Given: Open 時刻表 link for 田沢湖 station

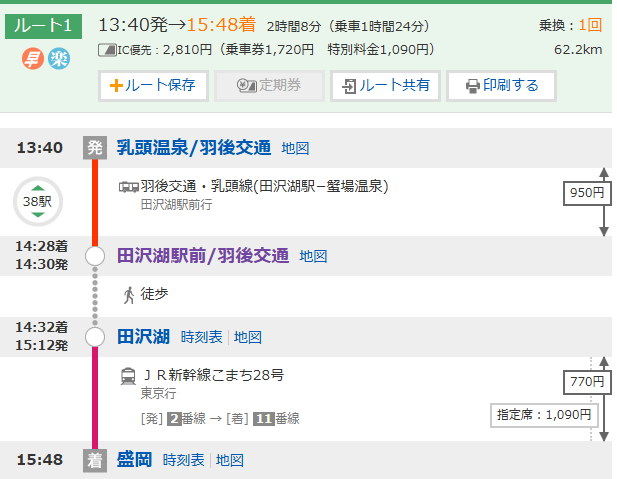Looking at the screenshot, I should [201, 337].
